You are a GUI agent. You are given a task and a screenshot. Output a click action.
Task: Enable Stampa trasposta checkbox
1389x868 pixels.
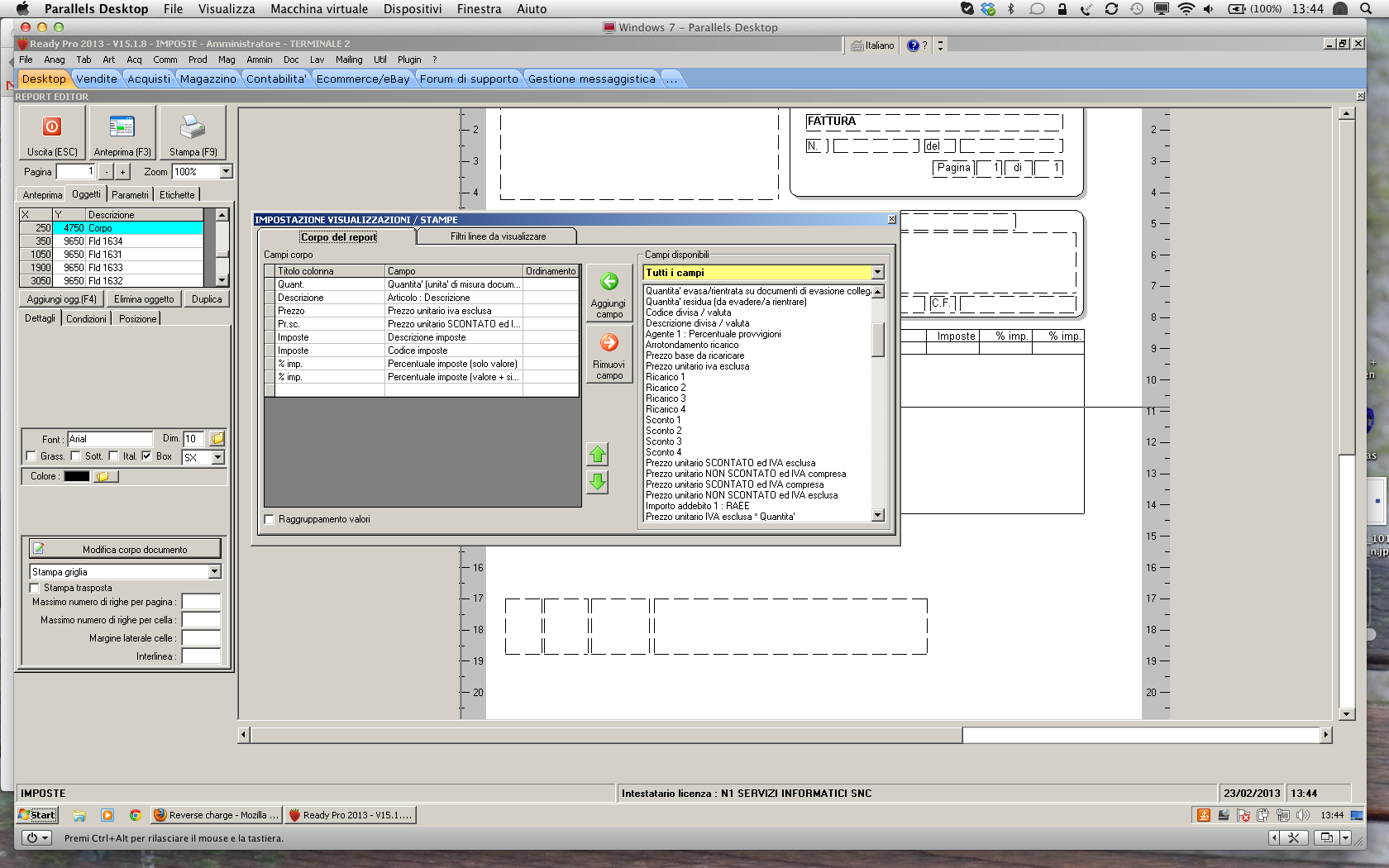34,588
